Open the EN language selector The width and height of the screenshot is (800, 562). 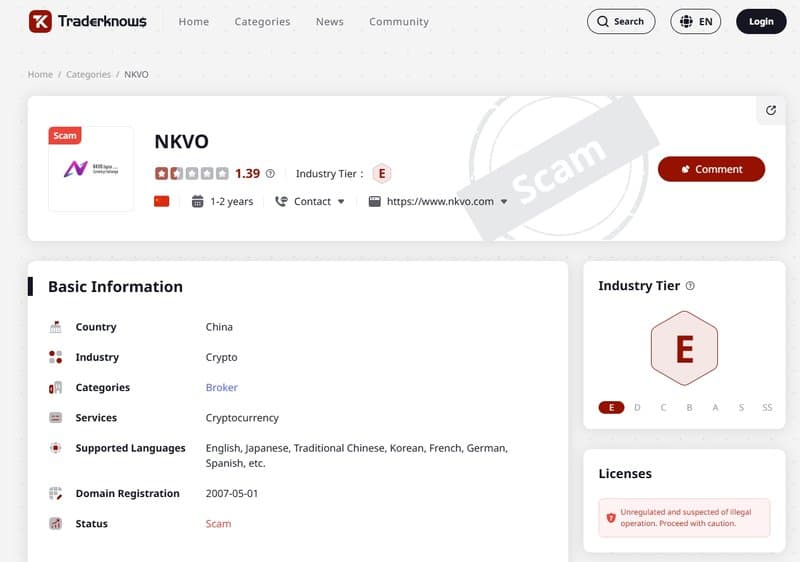[695, 21]
